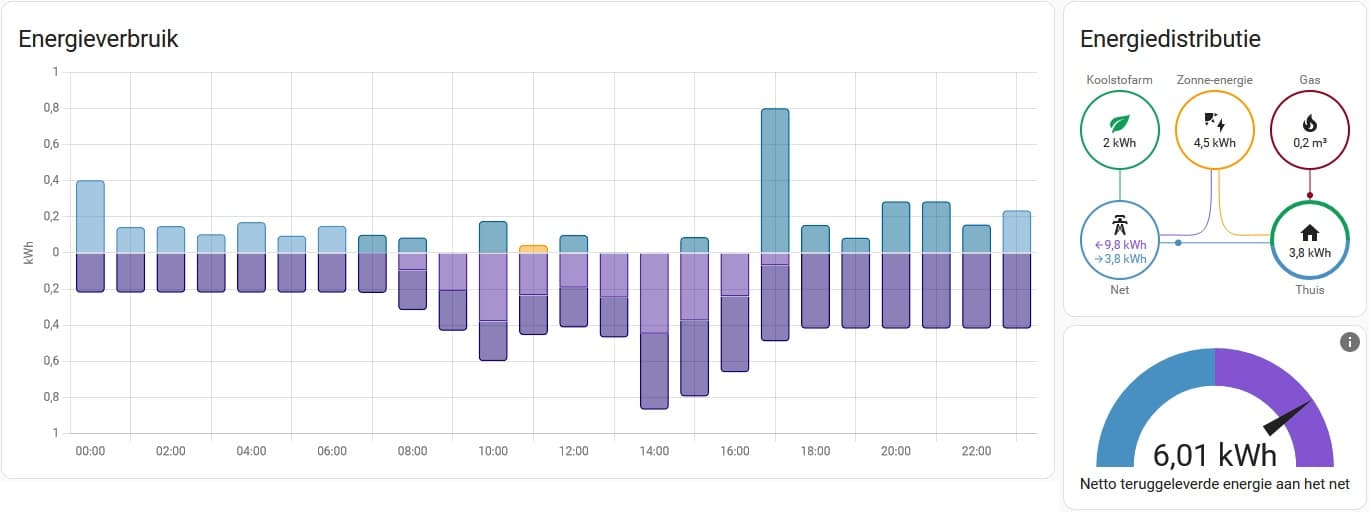Viewport: 1369px width, 513px height.
Task: Click the gauge needle pointer
Action: [1288, 418]
